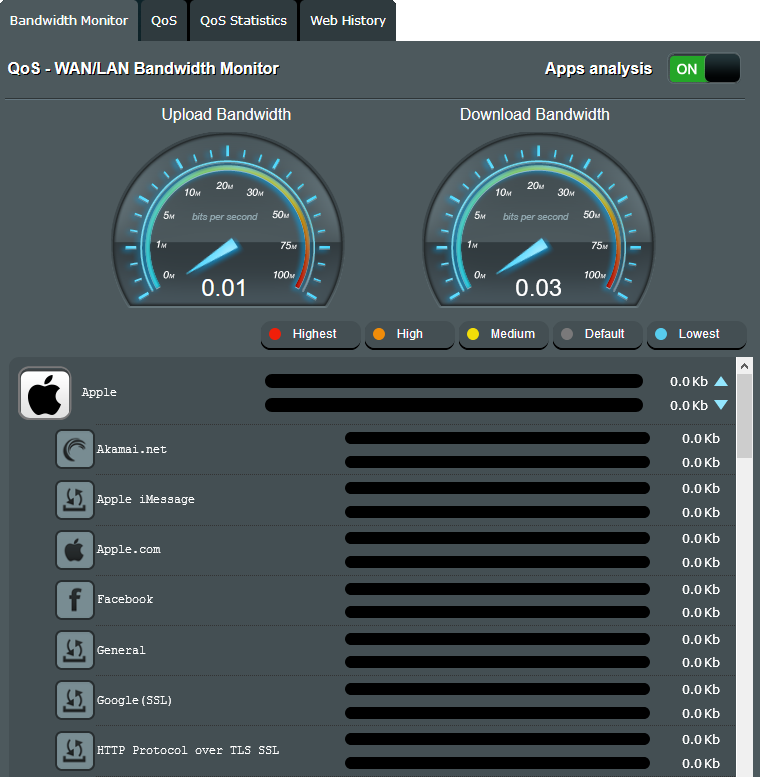Click the Apple.com app icon
This screenshot has height=777, width=760.
pyautogui.click(x=75, y=550)
